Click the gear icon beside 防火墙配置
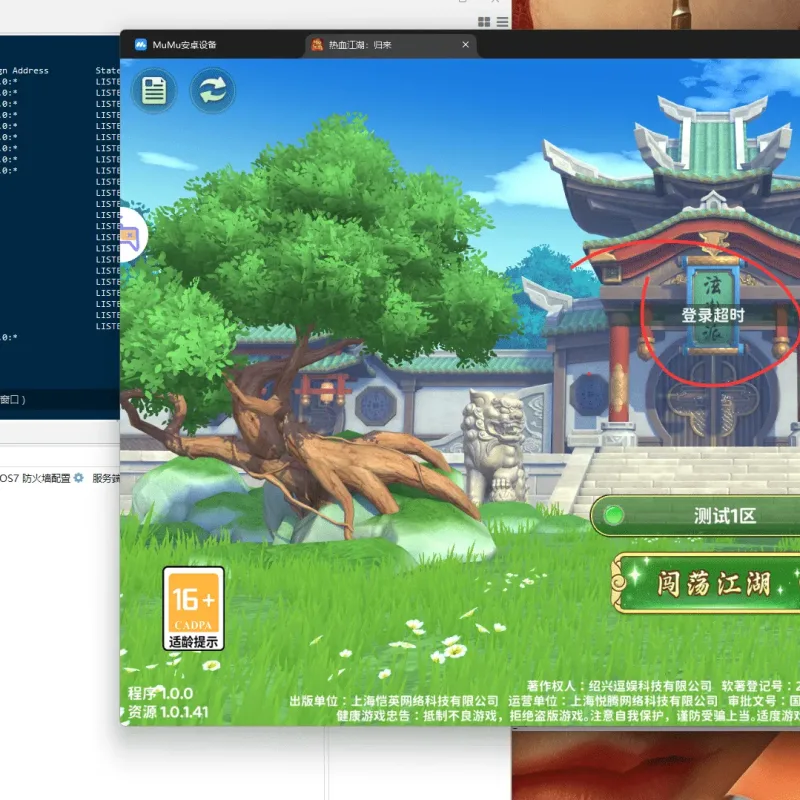 point(79,478)
